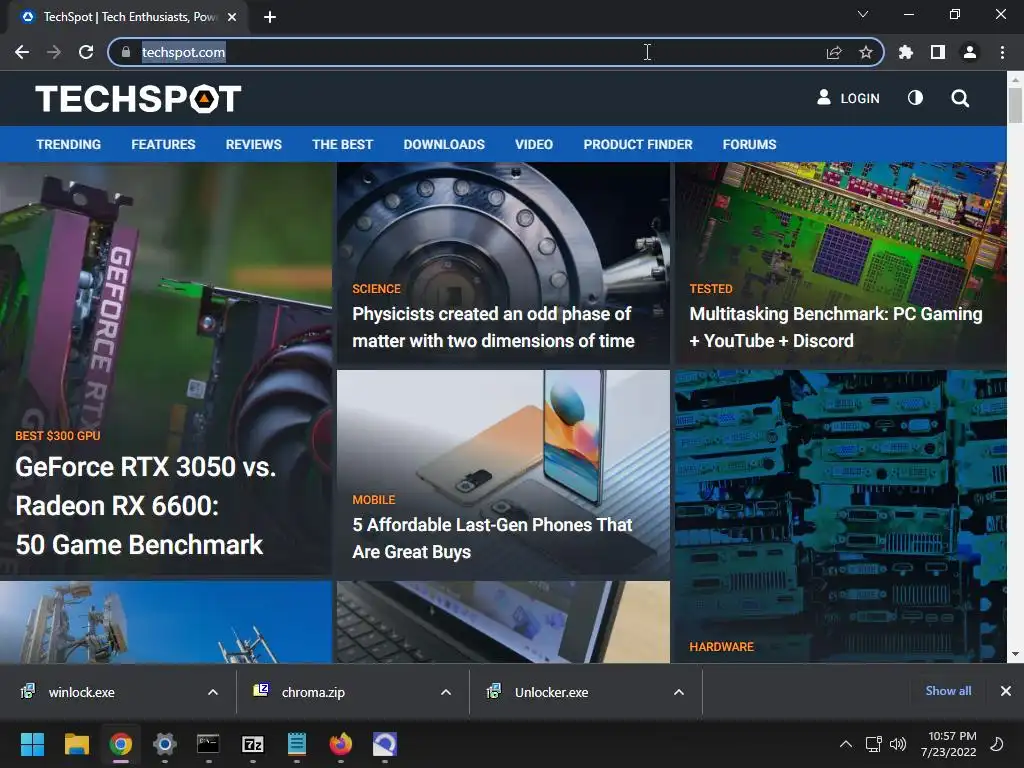Open the VIDEO section
The image size is (1024, 768).
coord(534,144)
